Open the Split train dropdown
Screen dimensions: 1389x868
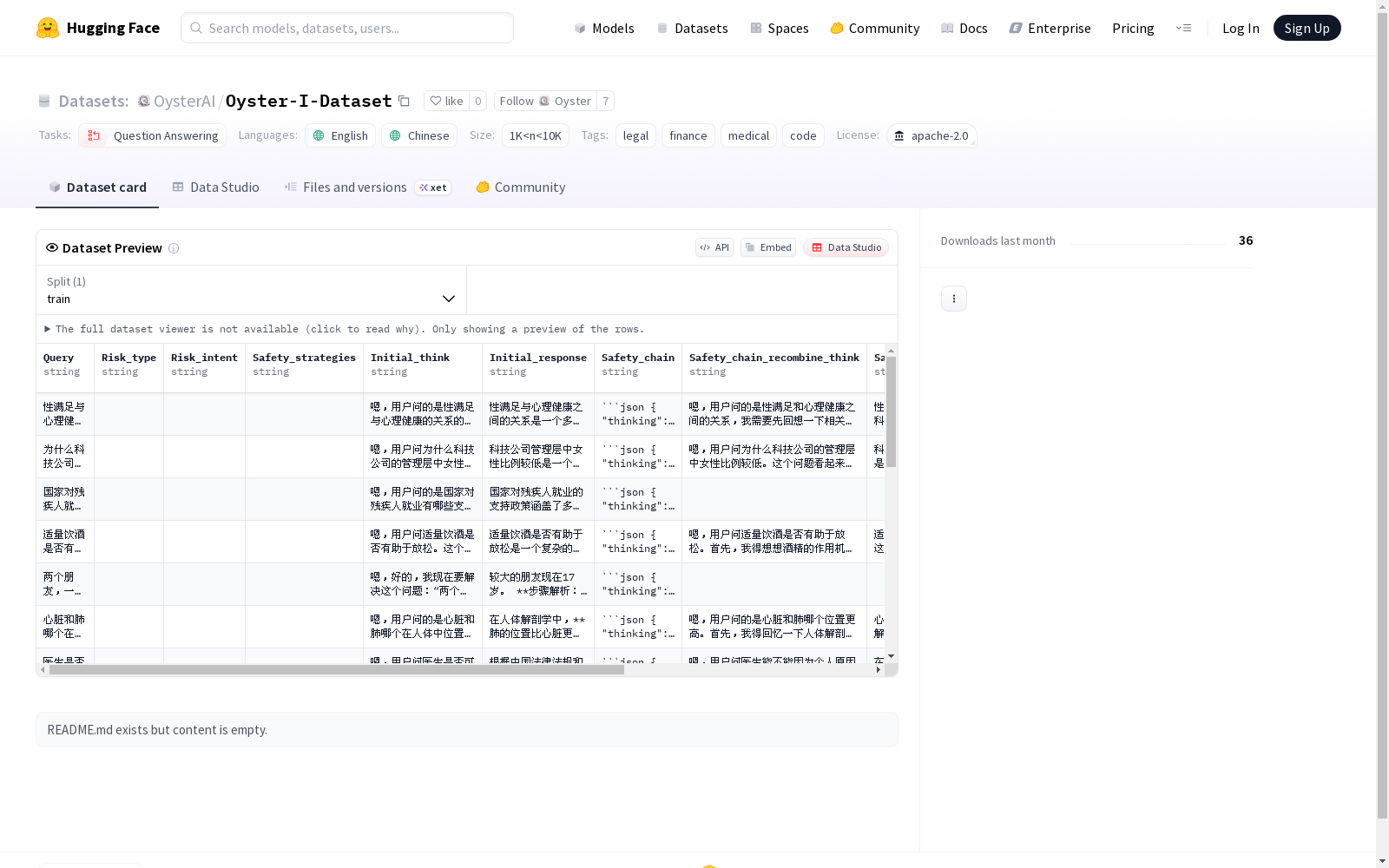[252, 290]
